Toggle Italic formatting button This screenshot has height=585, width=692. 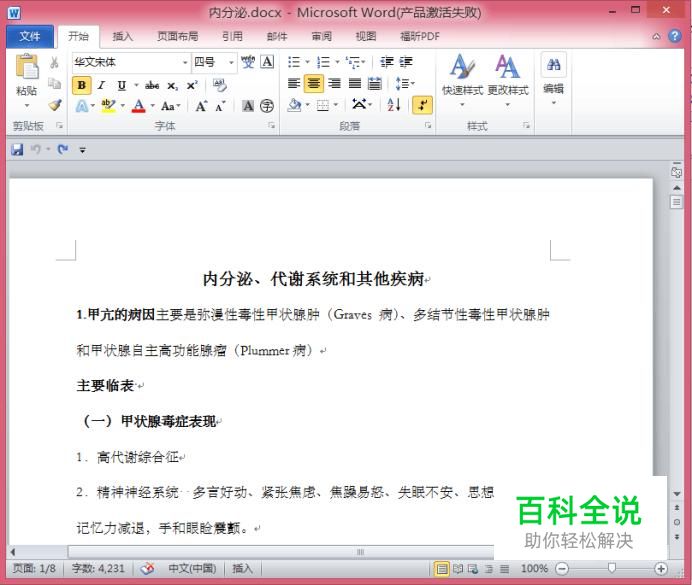click(x=102, y=85)
